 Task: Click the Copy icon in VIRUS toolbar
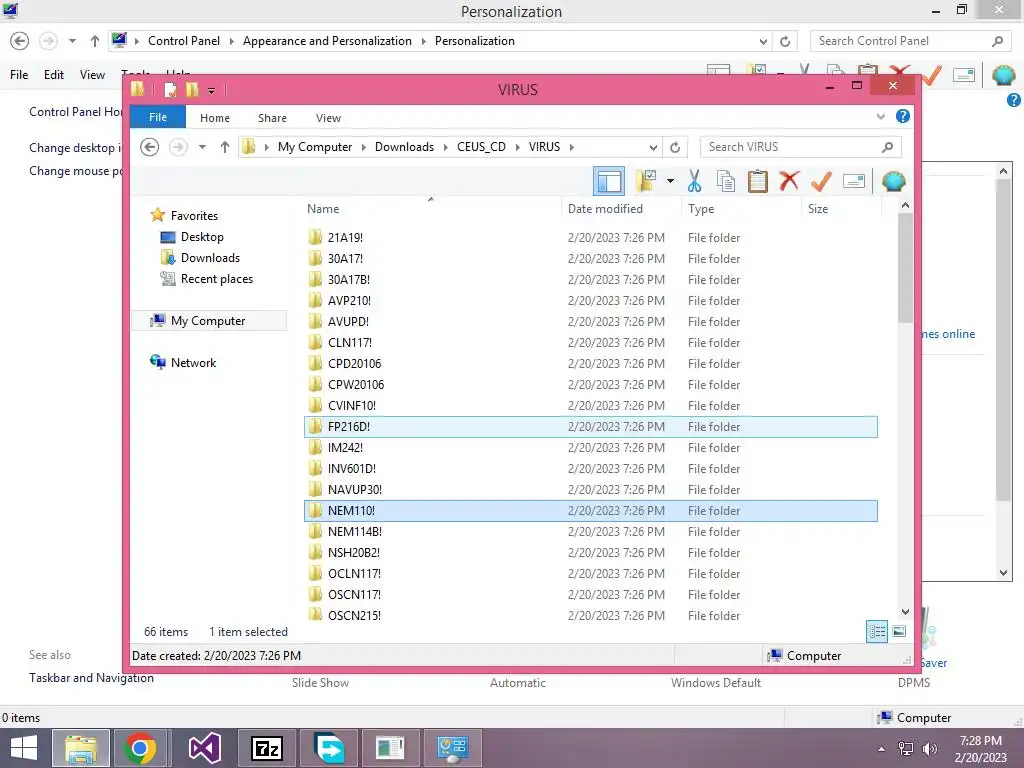coord(726,181)
